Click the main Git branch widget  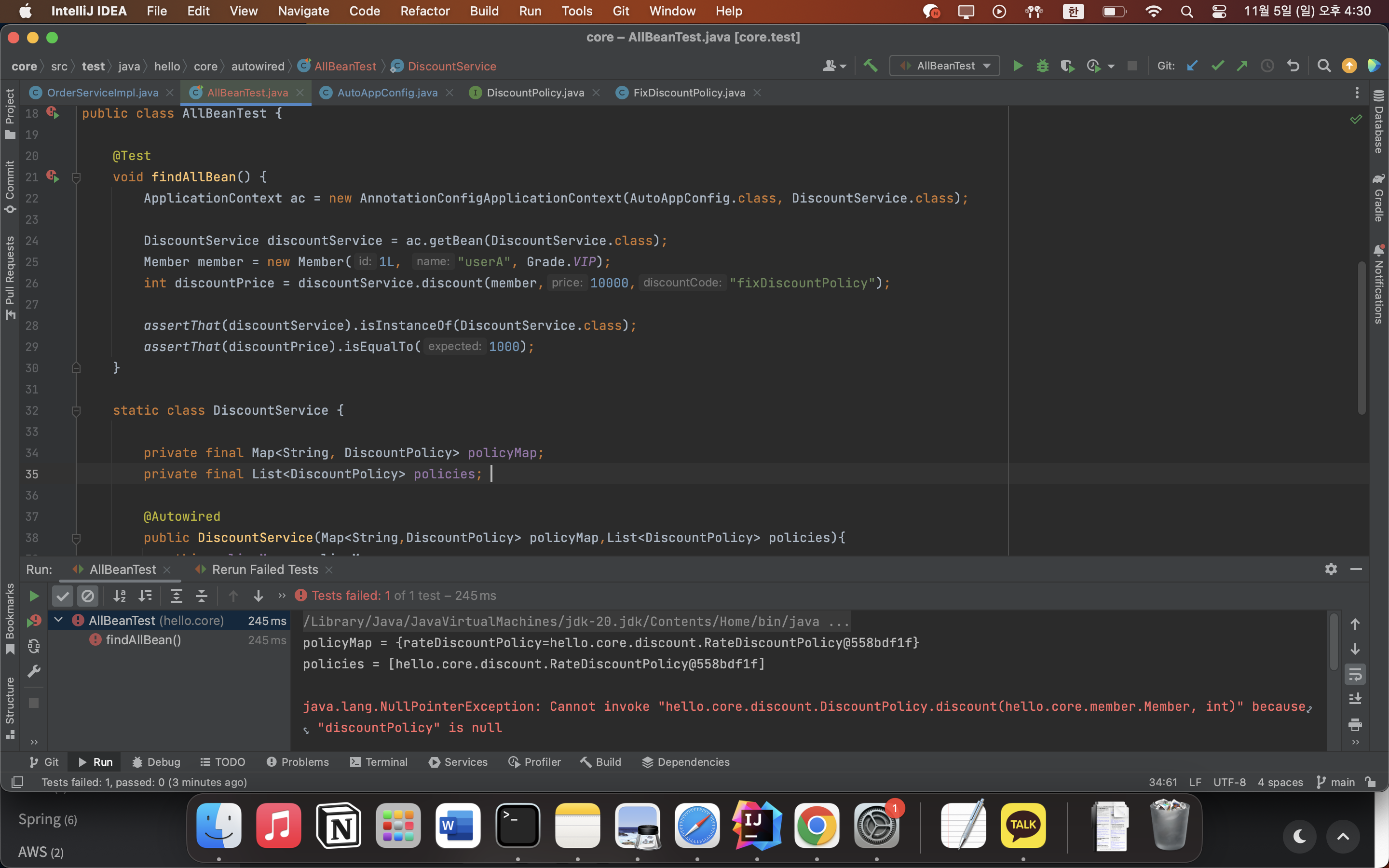click(1335, 782)
